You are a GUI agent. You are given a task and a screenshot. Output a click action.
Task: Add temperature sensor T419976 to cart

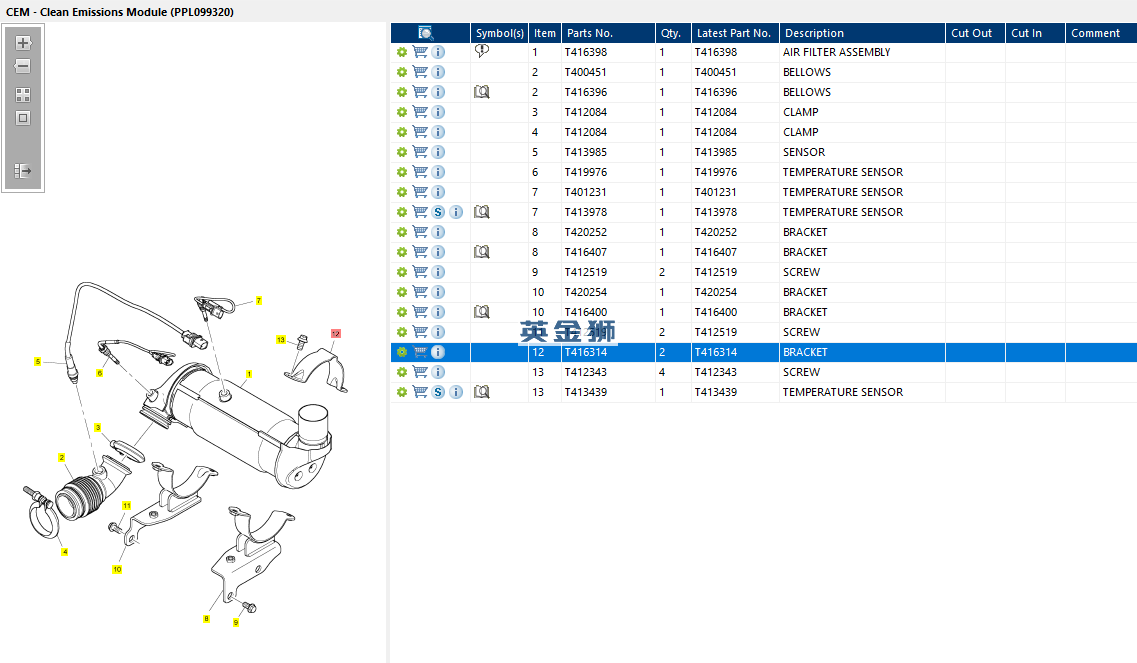point(420,172)
